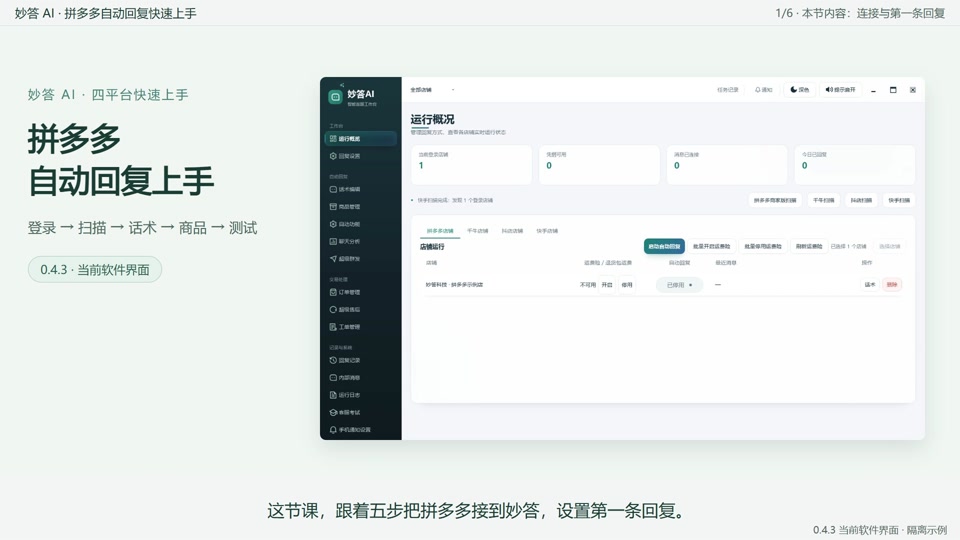Minimize the 妙答AI window
960x540 pixels.
click(x=874, y=90)
